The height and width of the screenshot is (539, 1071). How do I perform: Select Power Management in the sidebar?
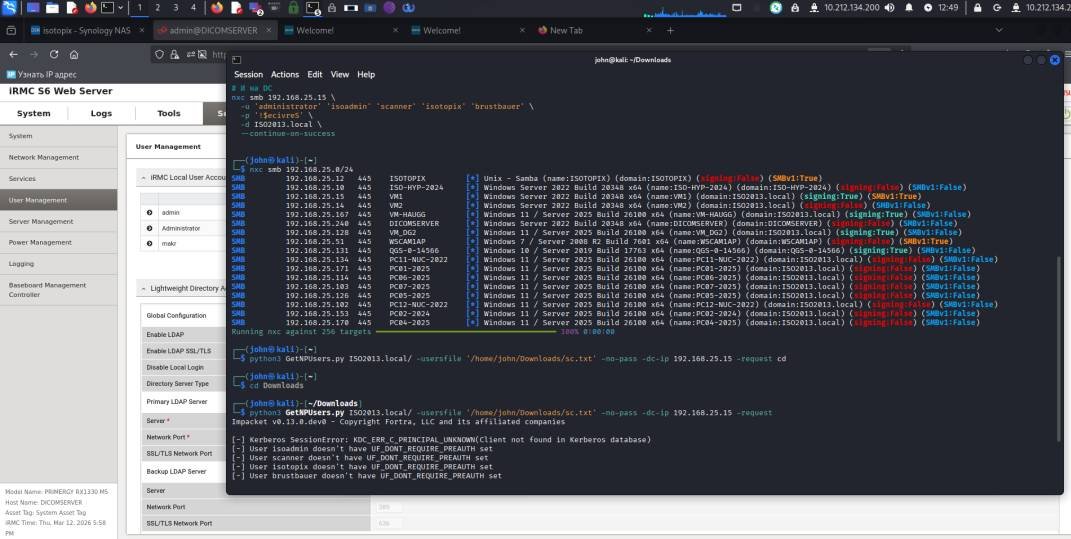pos(58,243)
